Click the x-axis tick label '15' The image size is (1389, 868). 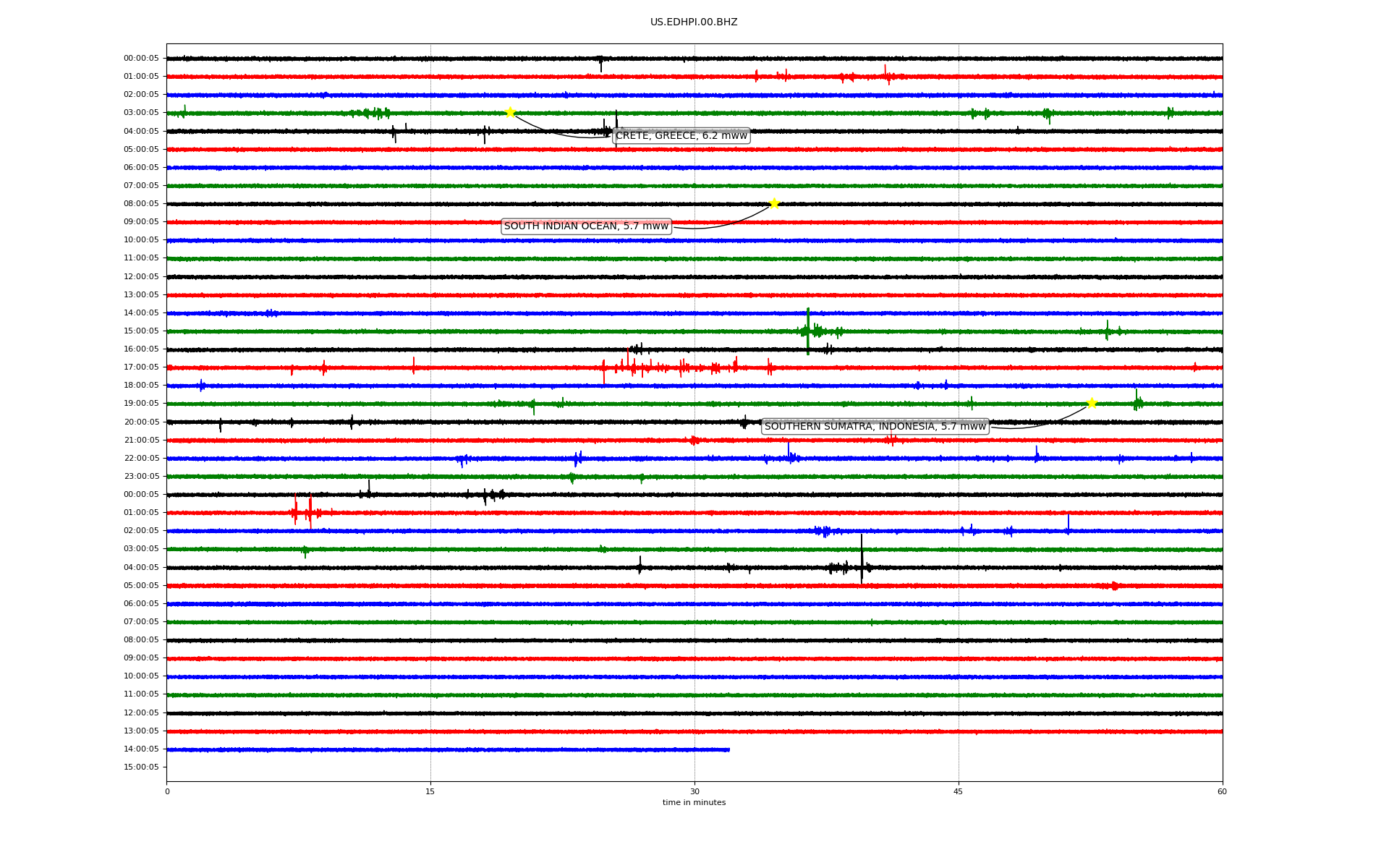pyautogui.click(x=430, y=792)
